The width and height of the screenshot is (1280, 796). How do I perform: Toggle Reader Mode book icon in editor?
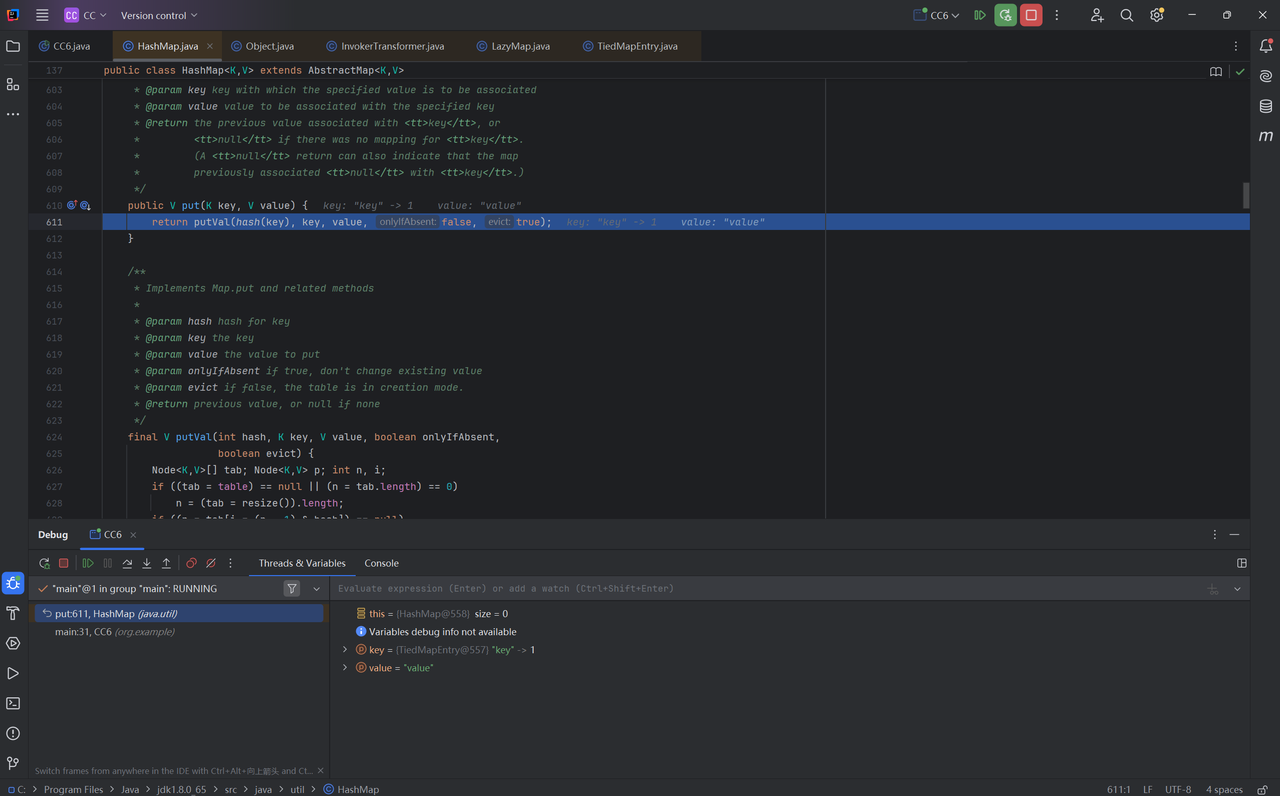pos(1216,72)
